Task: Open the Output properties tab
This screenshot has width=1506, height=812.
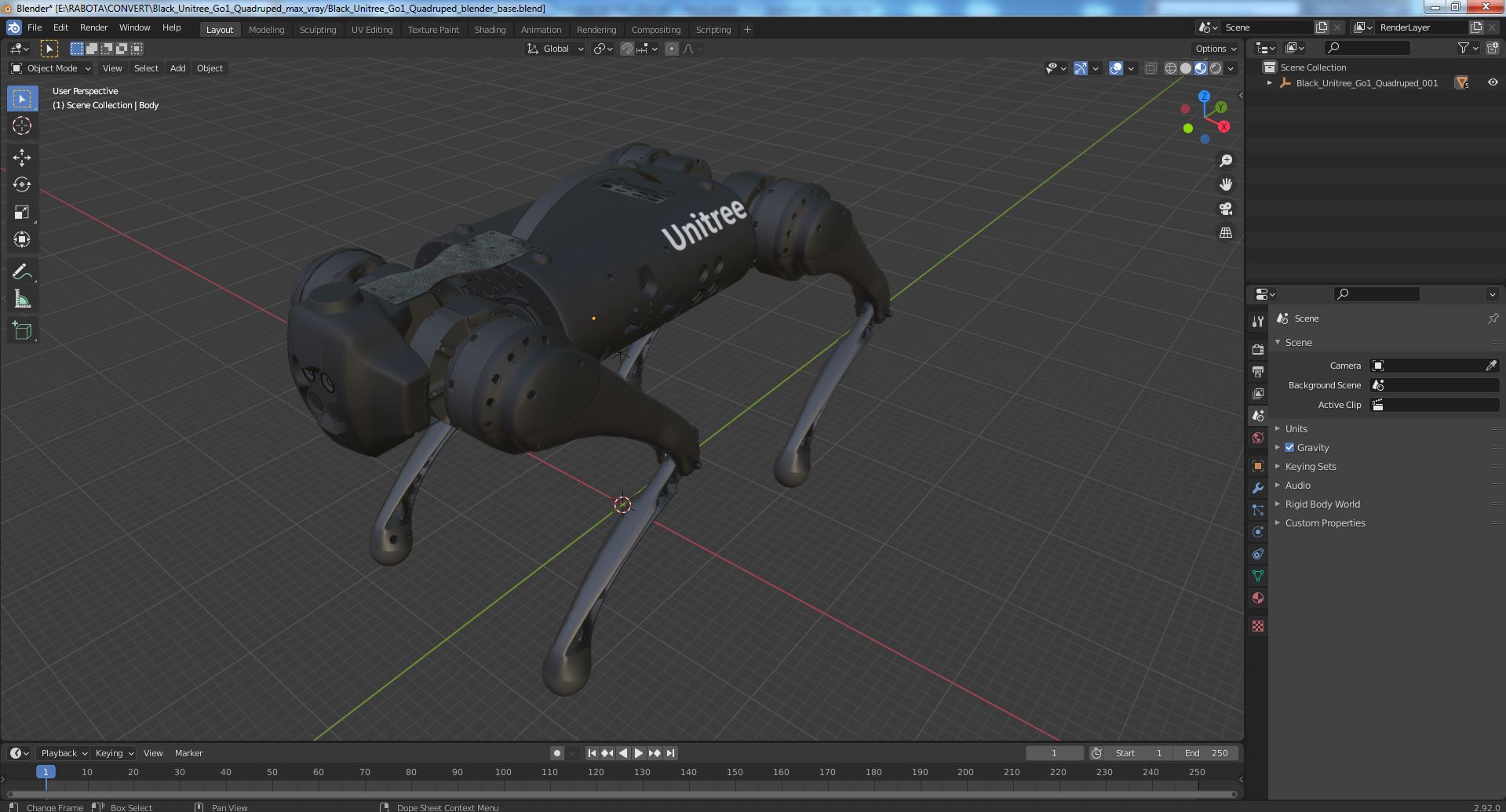Action: (1258, 371)
